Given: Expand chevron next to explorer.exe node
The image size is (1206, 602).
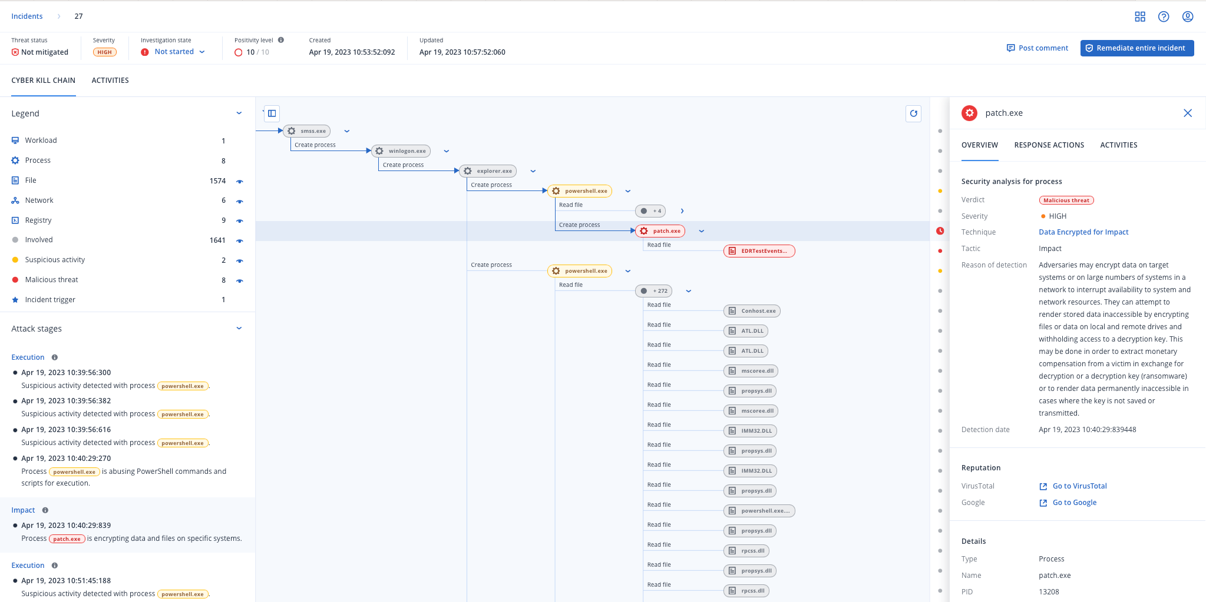Looking at the screenshot, I should [x=533, y=171].
